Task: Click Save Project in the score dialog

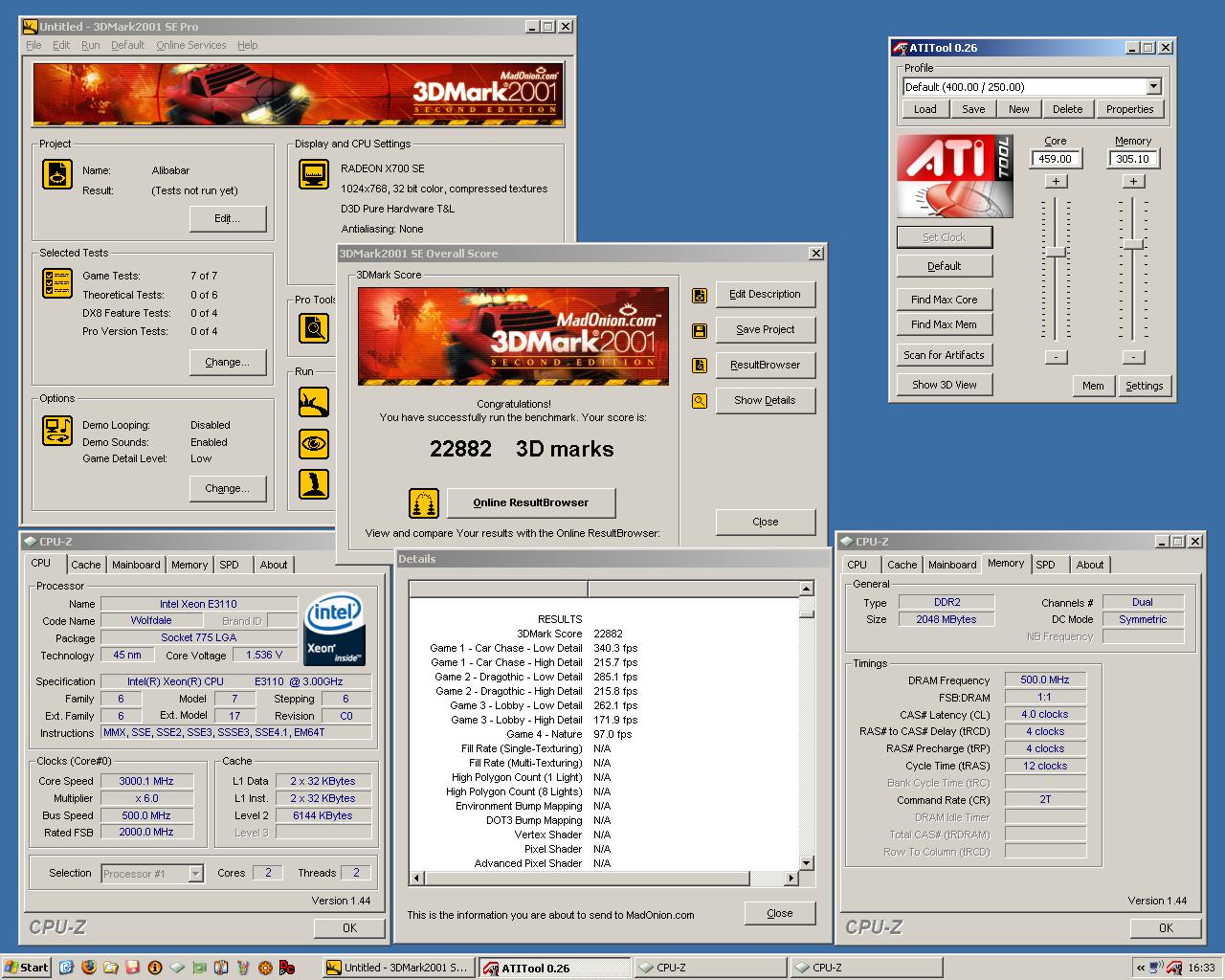Action: [765, 330]
